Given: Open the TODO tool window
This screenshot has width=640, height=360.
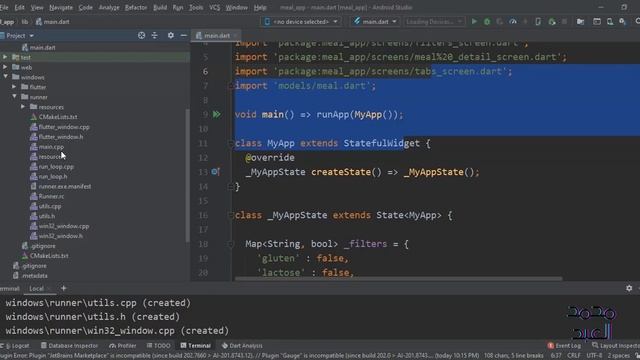Looking at the screenshot, I should tap(158, 346).
